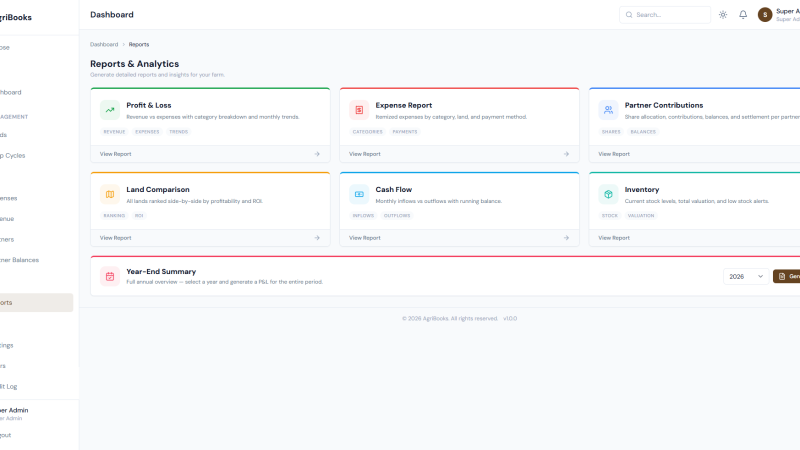This screenshot has width=800, height=450.
Task: Click the Generate year-end report button
Action: (787, 277)
